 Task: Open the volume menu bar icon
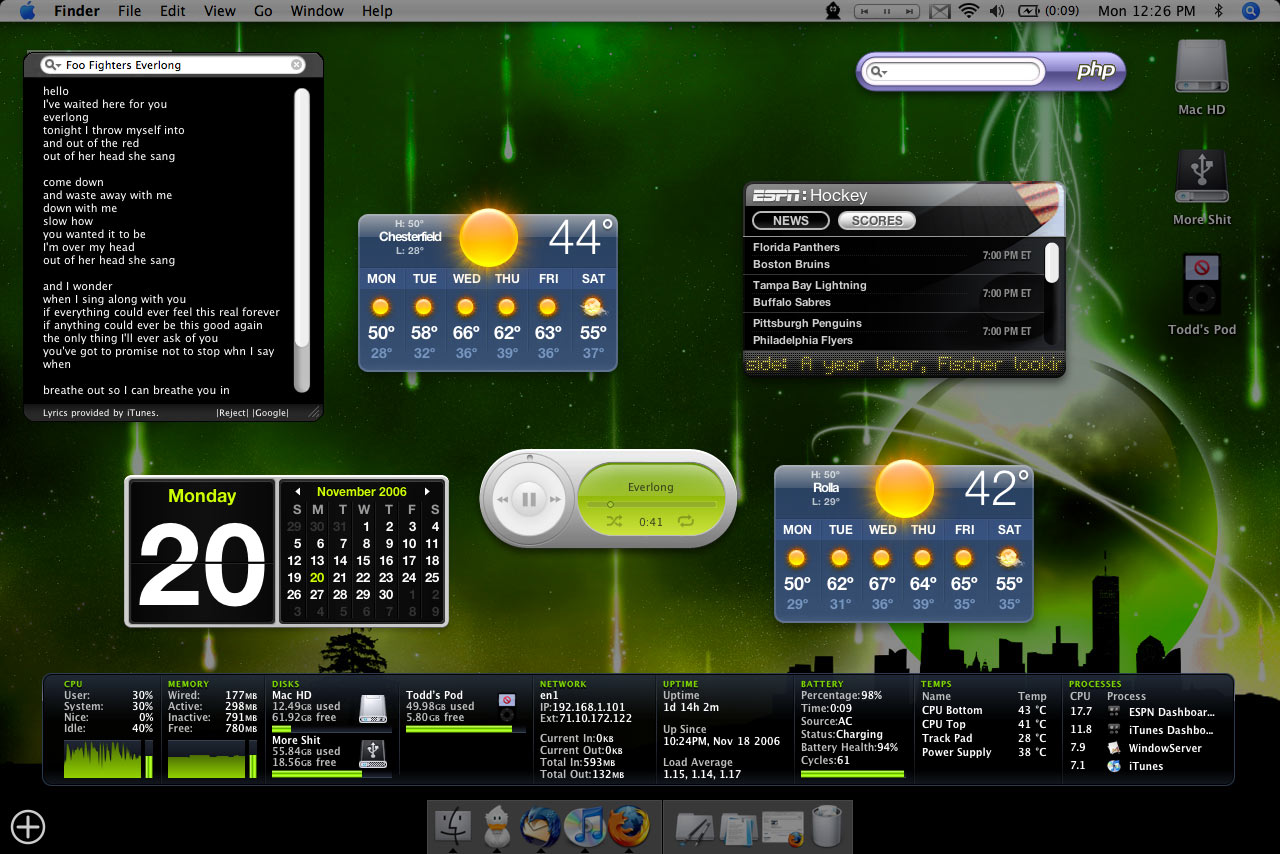(996, 11)
